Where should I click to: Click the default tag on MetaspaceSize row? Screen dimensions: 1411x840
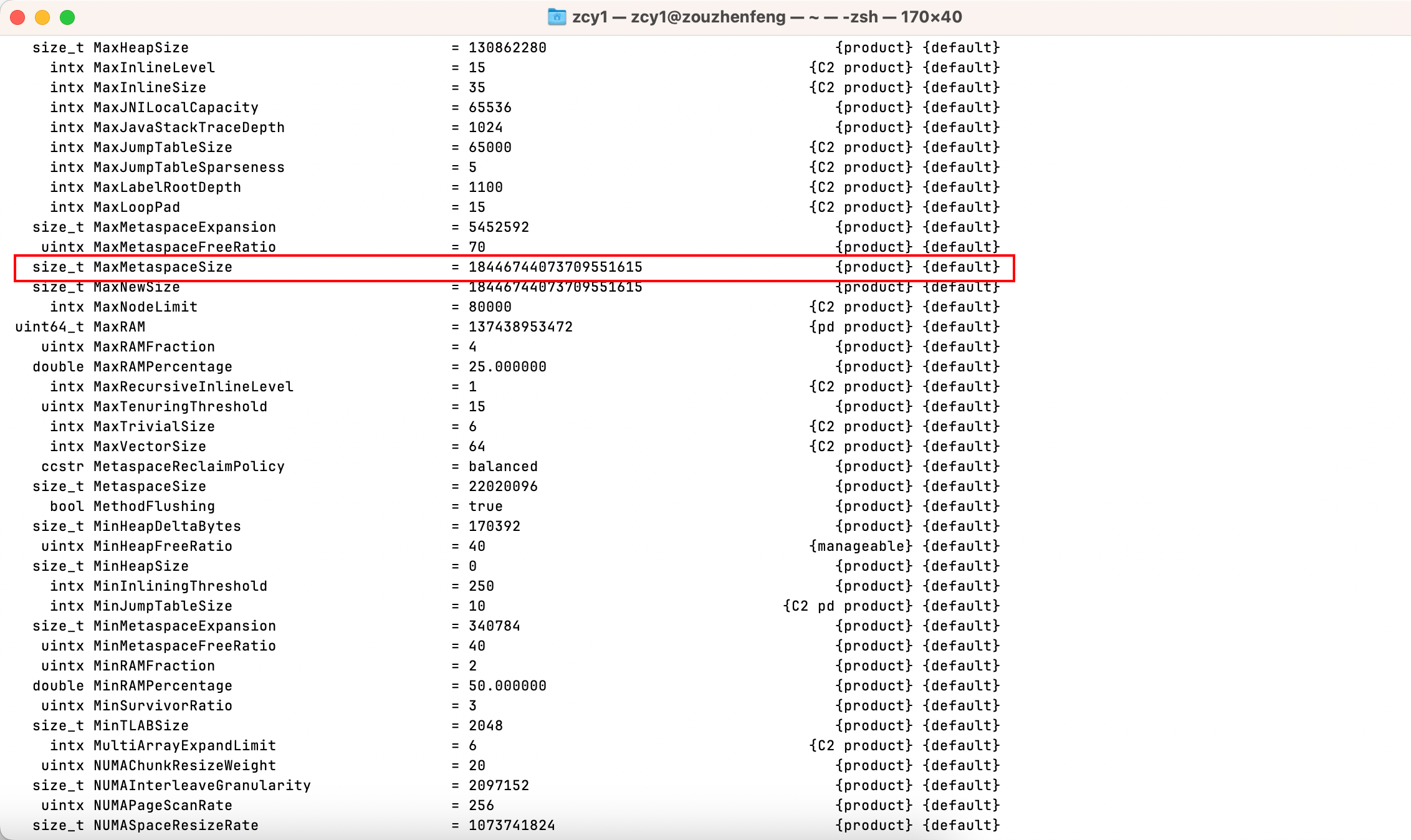(x=962, y=486)
